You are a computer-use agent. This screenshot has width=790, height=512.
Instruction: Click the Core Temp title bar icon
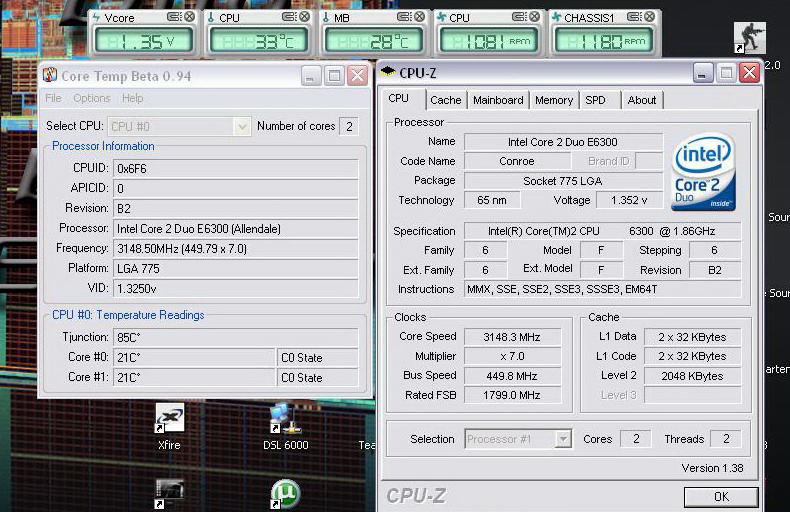50,76
